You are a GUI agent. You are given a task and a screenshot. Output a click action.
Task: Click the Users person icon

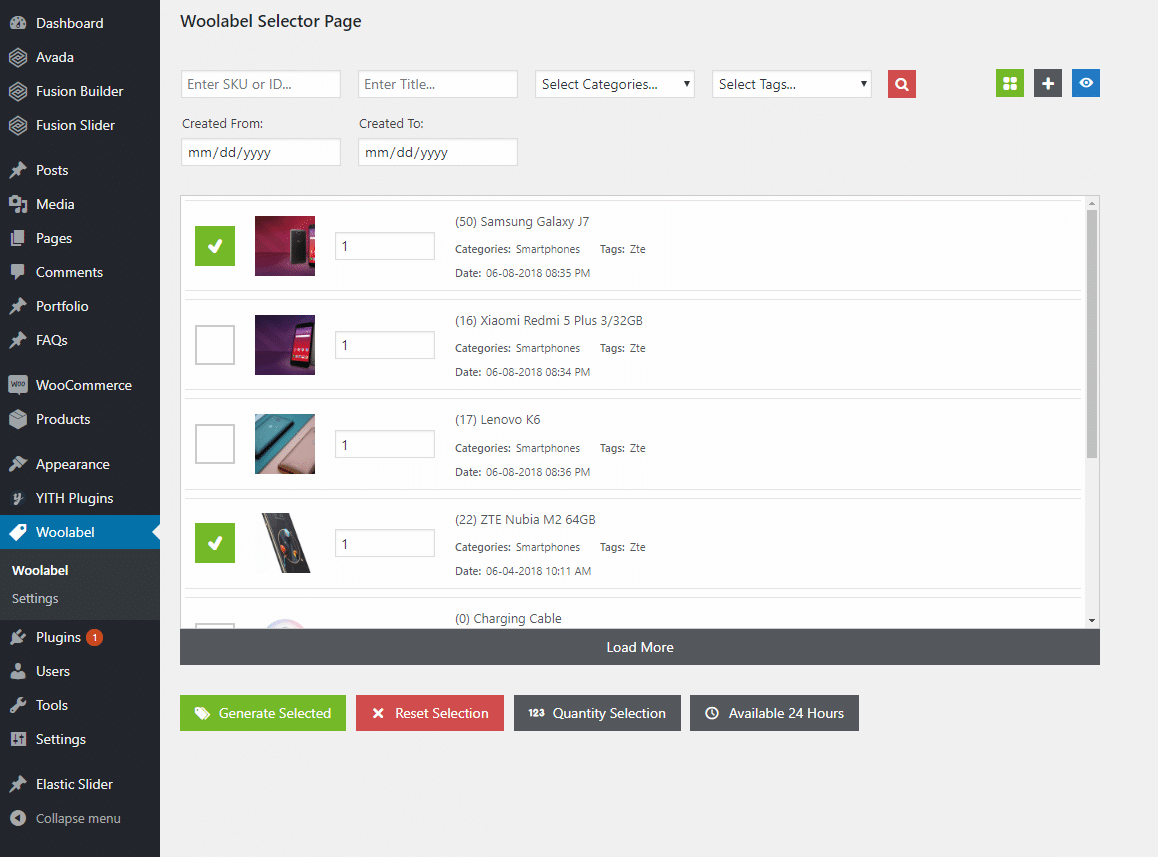[18, 671]
